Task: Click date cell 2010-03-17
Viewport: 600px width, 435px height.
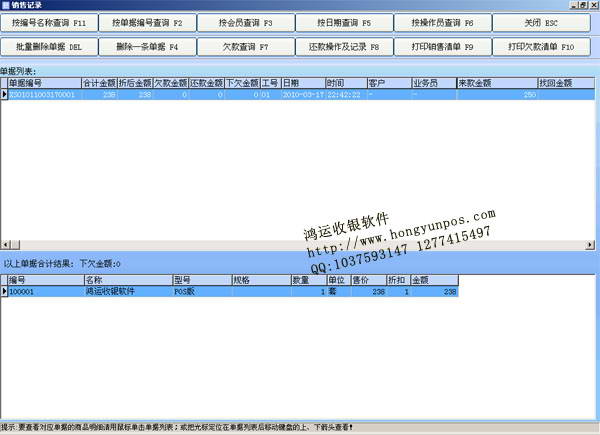Action: 303,94
